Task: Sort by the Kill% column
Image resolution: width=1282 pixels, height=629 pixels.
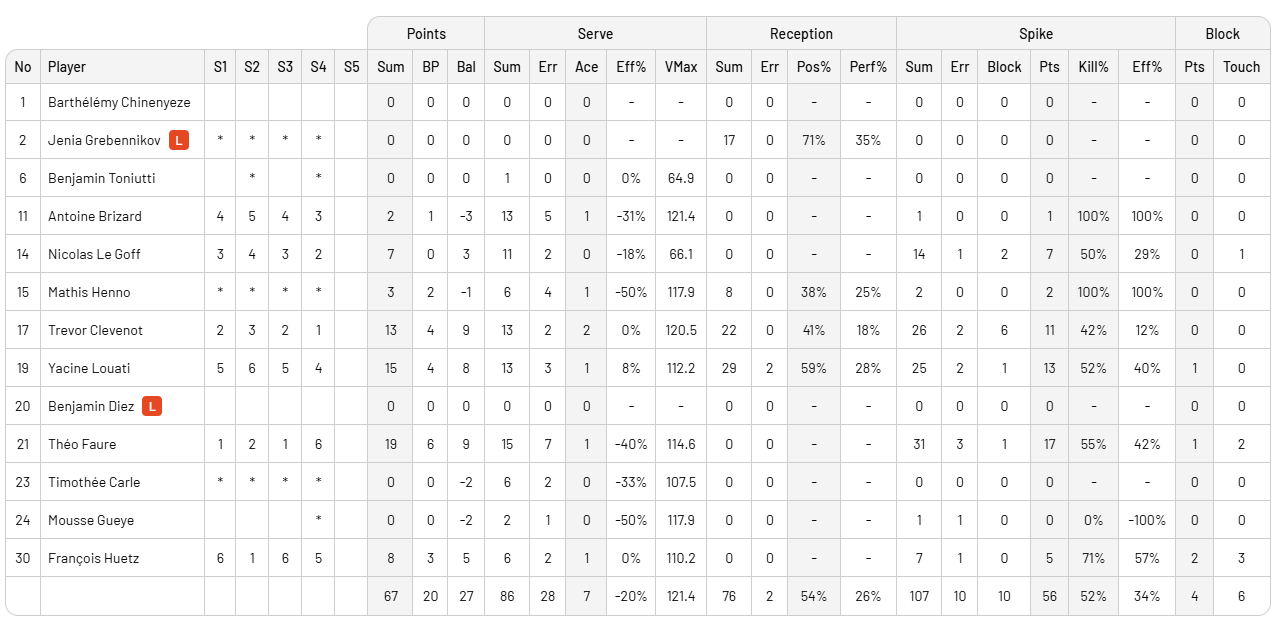Action: 1093,67
